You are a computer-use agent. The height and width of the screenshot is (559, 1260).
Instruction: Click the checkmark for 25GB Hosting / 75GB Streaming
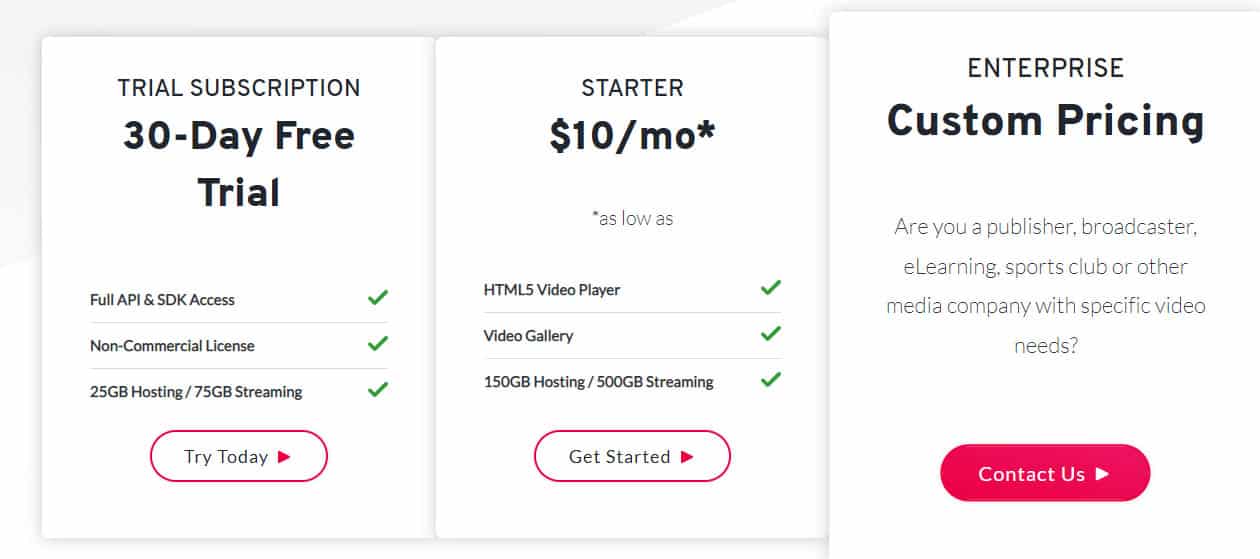pyautogui.click(x=377, y=389)
